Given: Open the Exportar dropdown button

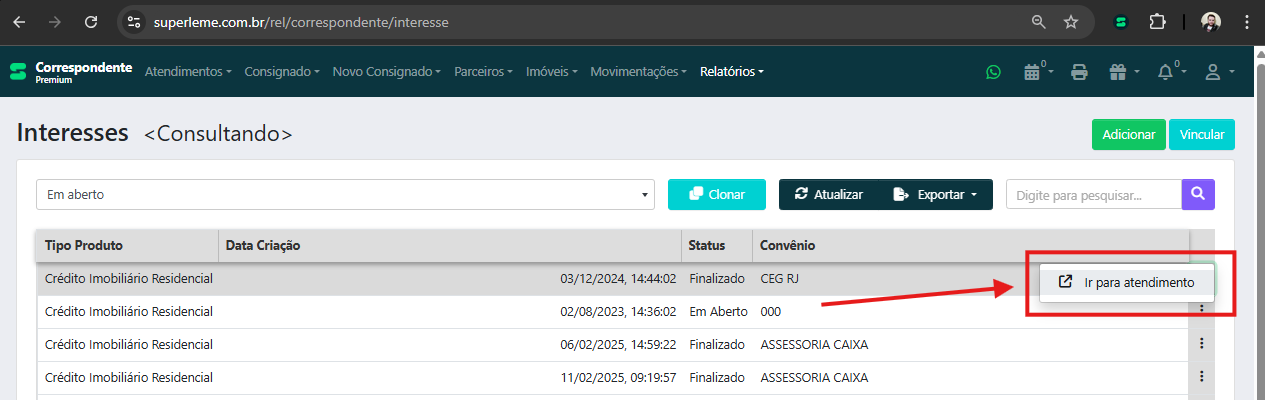Looking at the screenshot, I should (x=935, y=194).
